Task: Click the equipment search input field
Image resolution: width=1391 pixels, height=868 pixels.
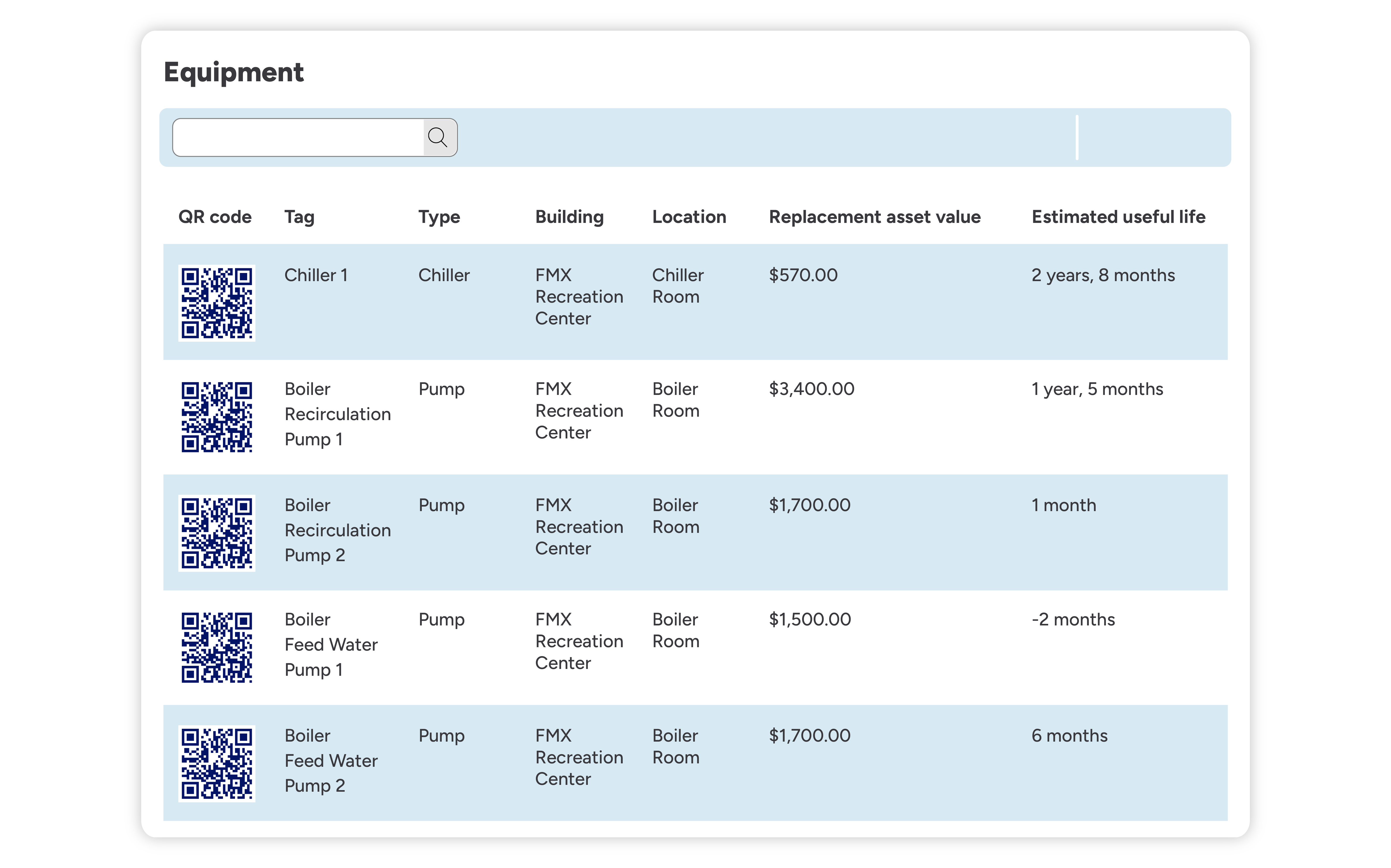Action: [298, 137]
